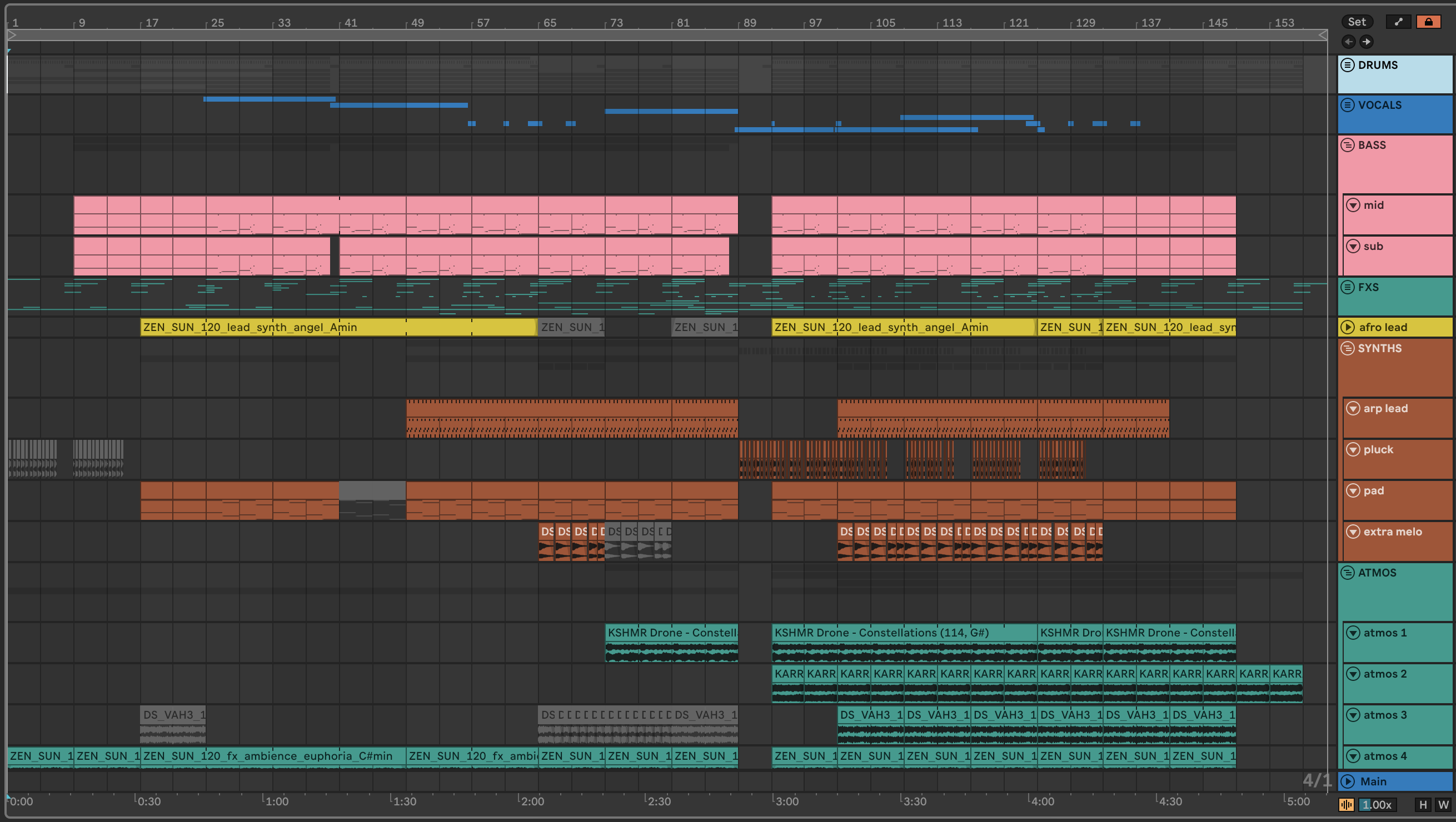
Task: Unfold the afro lead track
Action: 1348,327
